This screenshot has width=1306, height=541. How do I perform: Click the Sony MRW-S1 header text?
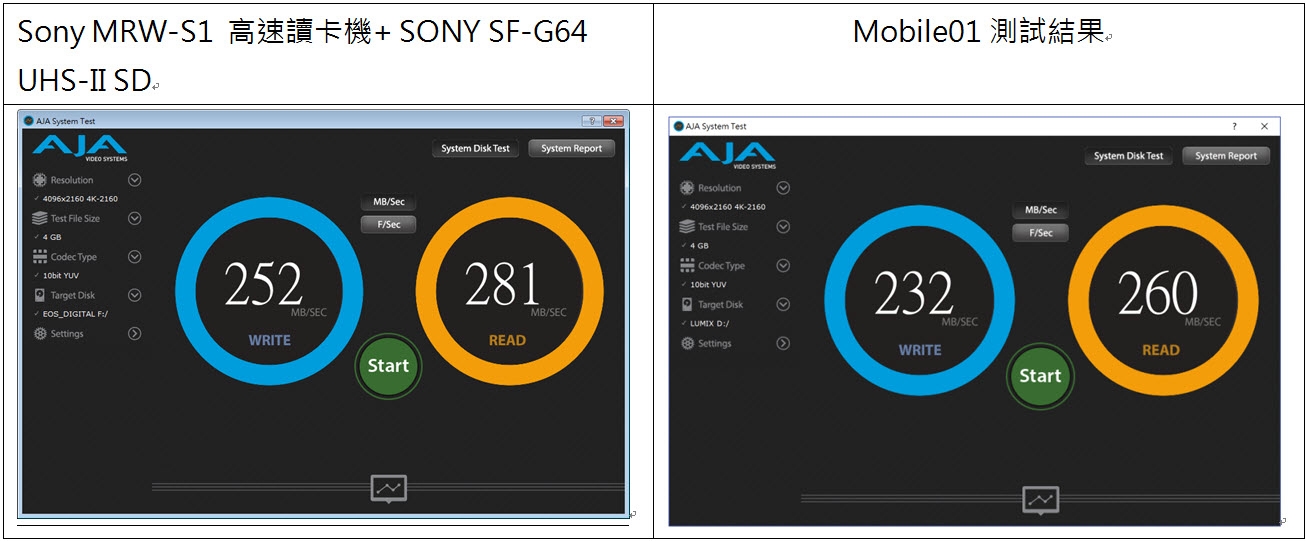302,55
